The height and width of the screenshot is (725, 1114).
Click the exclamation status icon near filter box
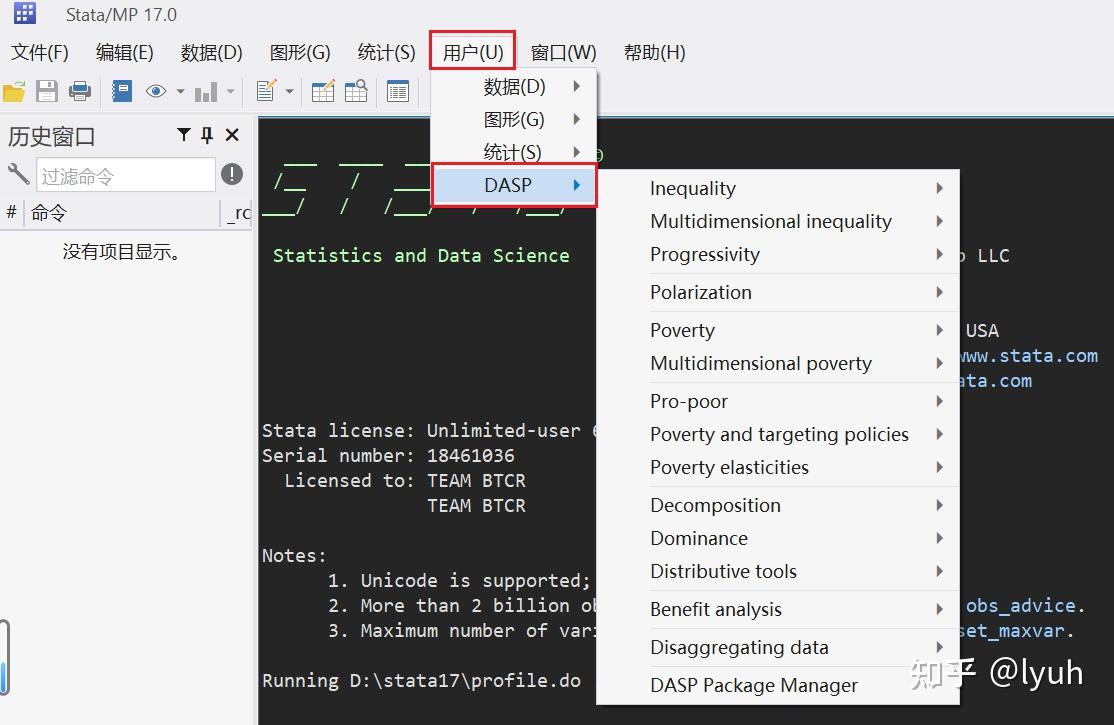pyautogui.click(x=231, y=174)
